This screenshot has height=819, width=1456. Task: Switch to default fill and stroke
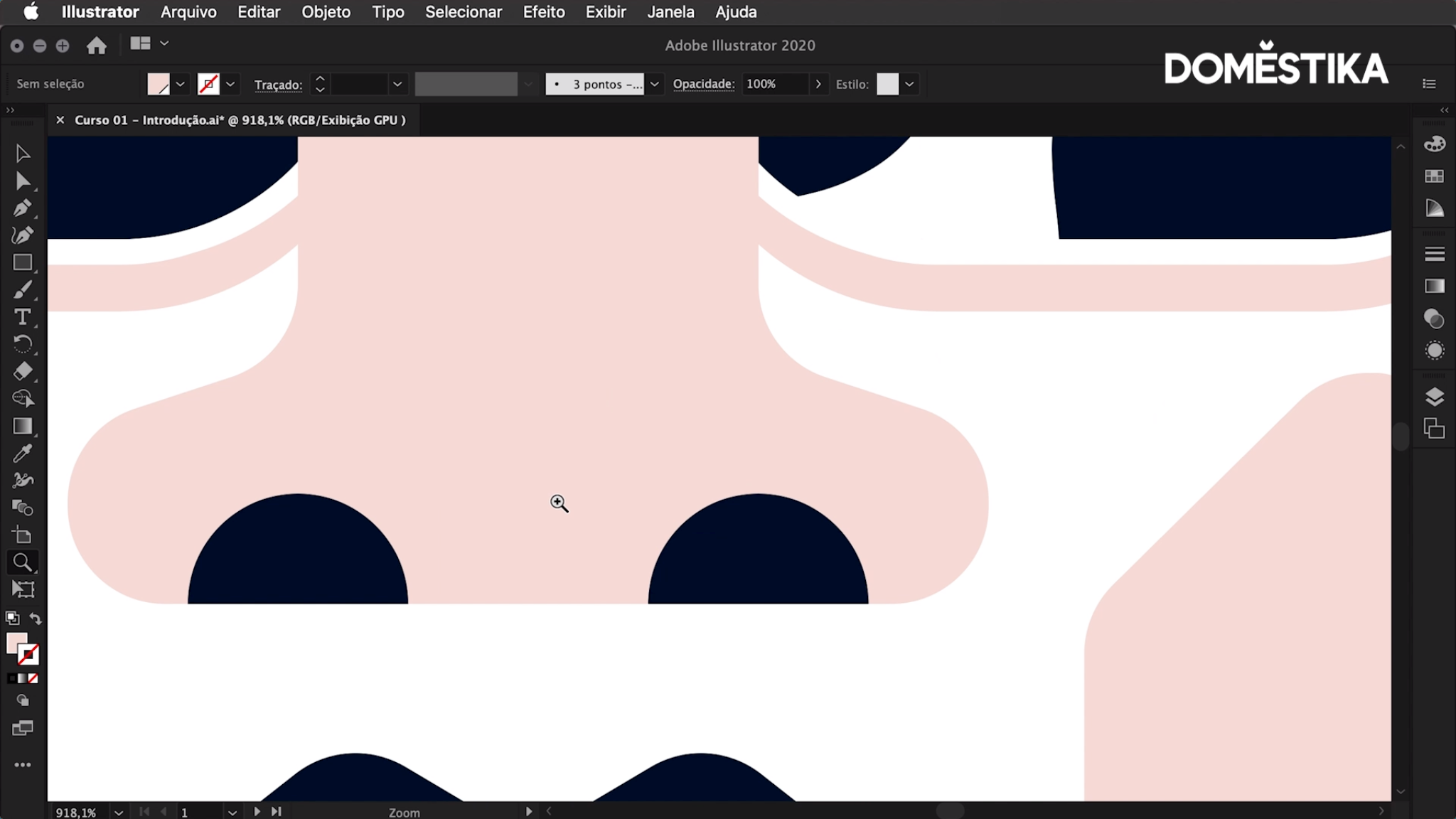[x=12, y=619]
